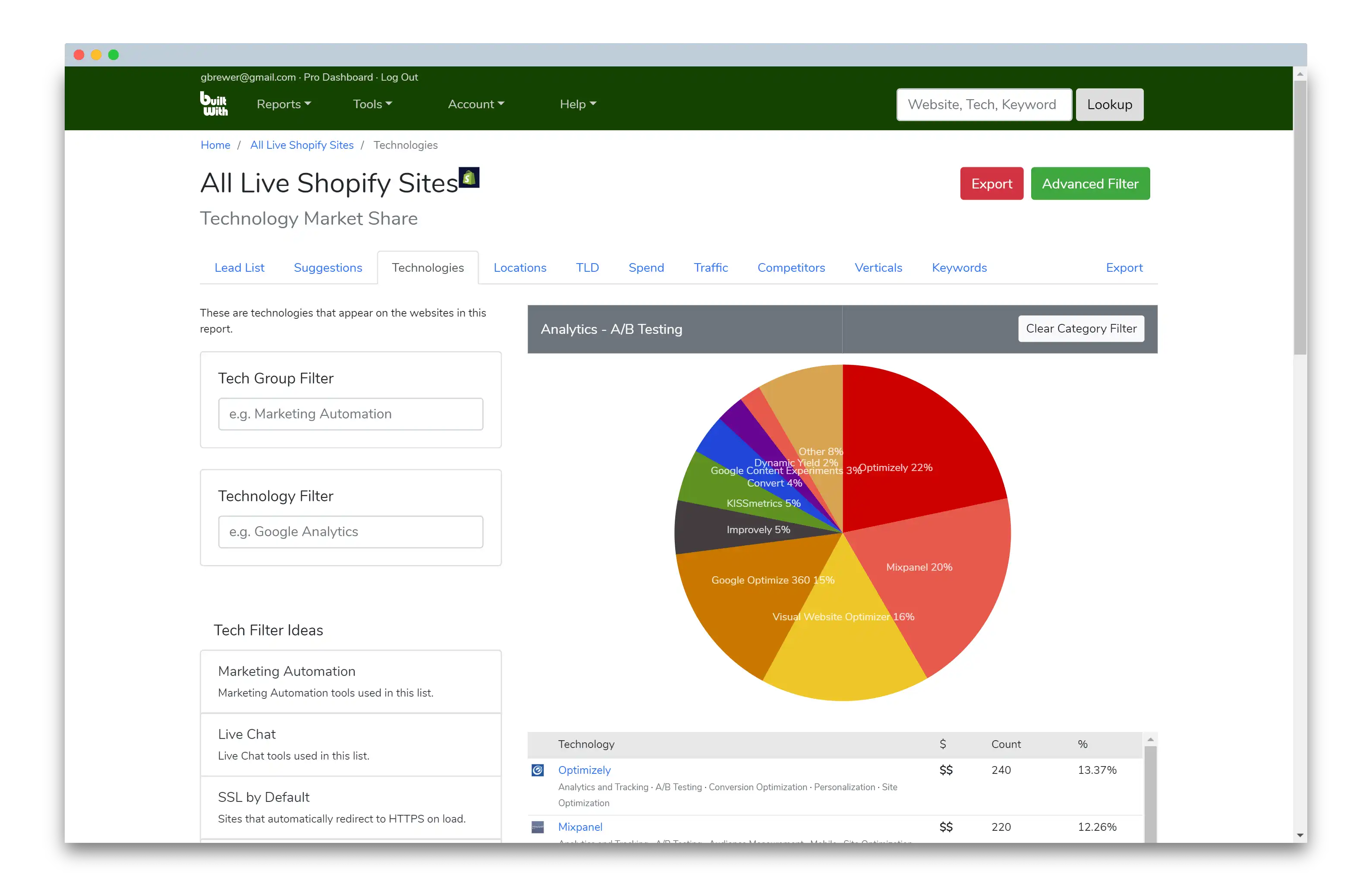Select the Live Chat filter idea
This screenshot has width=1372, height=886.
click(x=350, y=745)
